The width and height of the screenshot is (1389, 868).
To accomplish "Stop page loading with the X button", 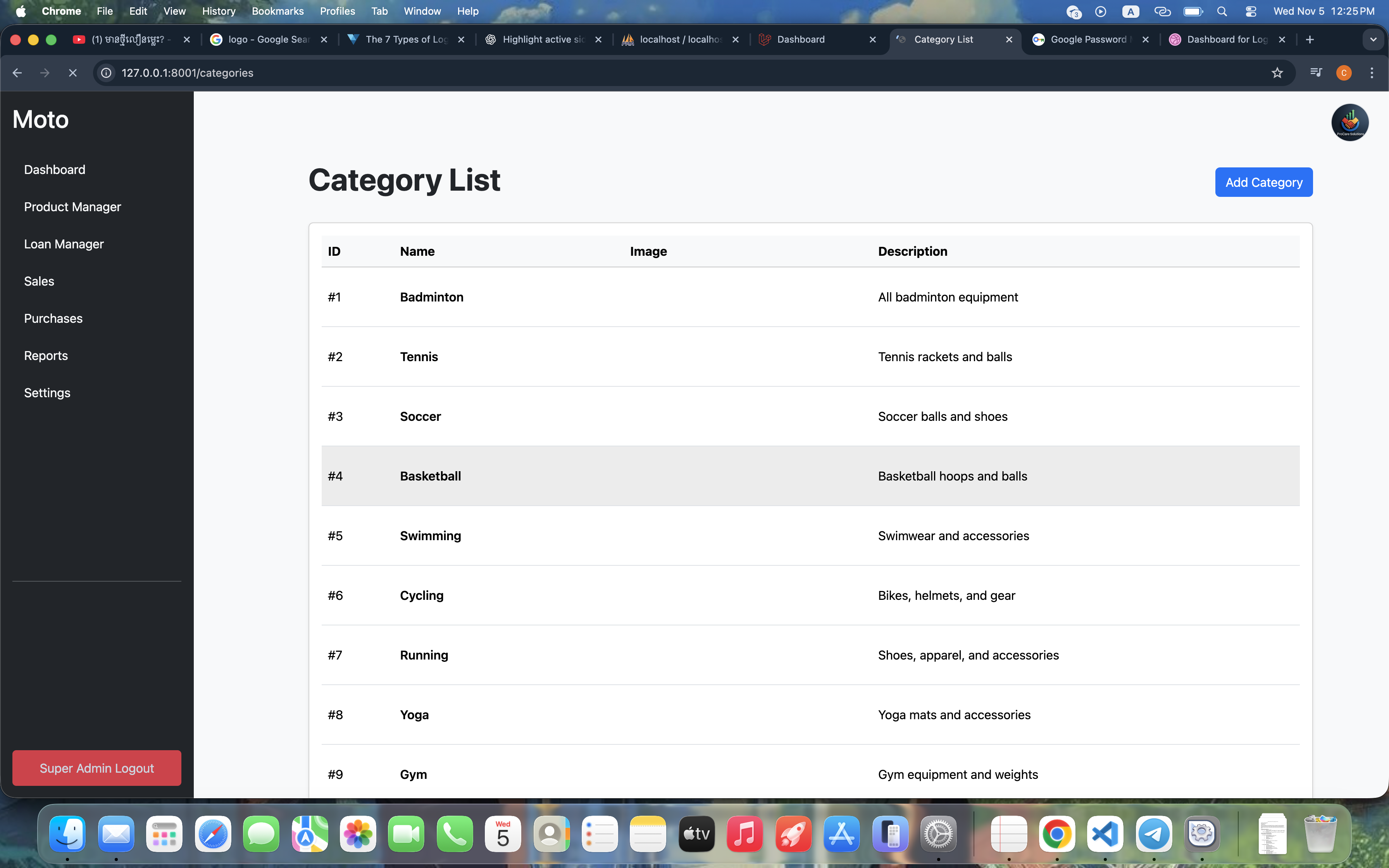I will coord(72,73).
